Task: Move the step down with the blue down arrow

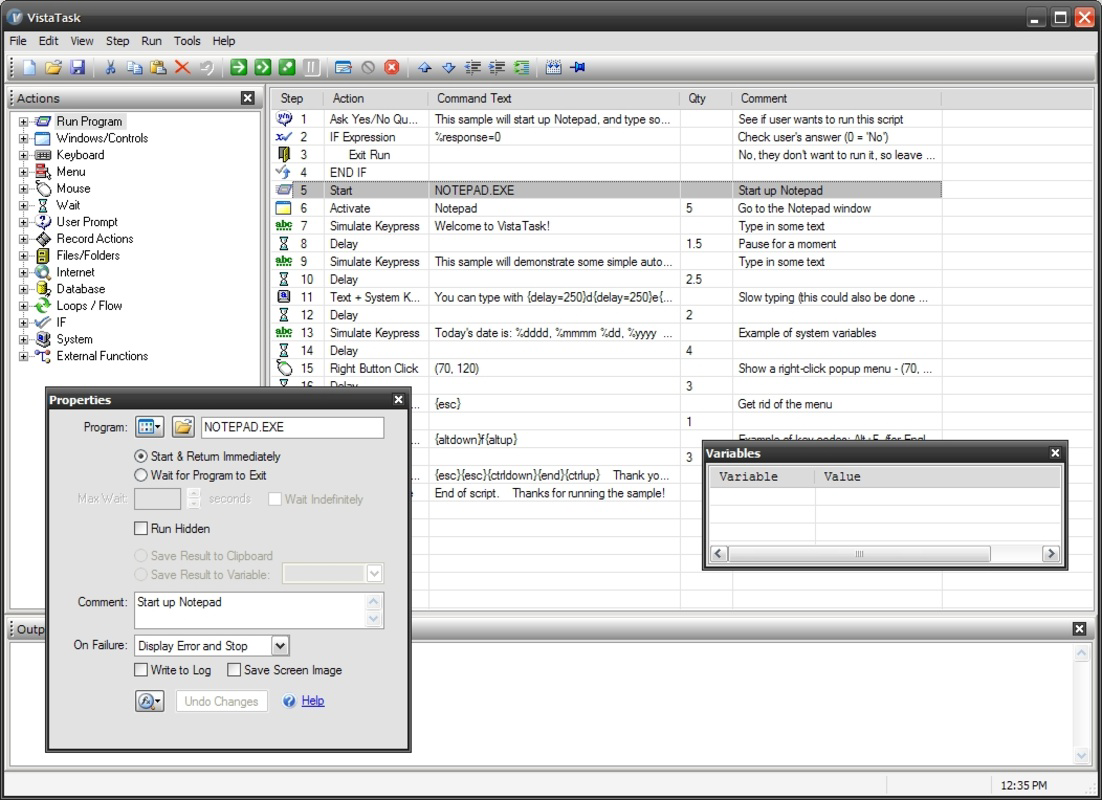Action: pyautogui.click(x=448, y=67)
